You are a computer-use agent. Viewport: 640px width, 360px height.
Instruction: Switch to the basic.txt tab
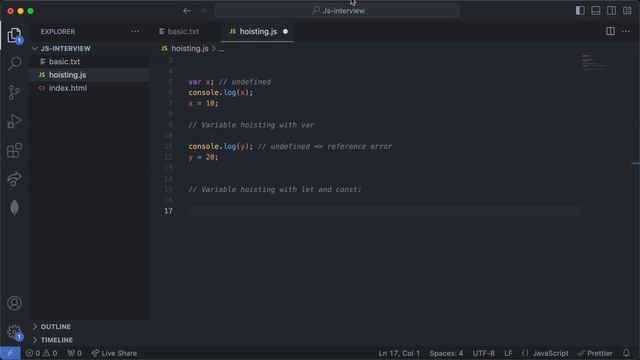pyautogui.click(x=179, y=31)
